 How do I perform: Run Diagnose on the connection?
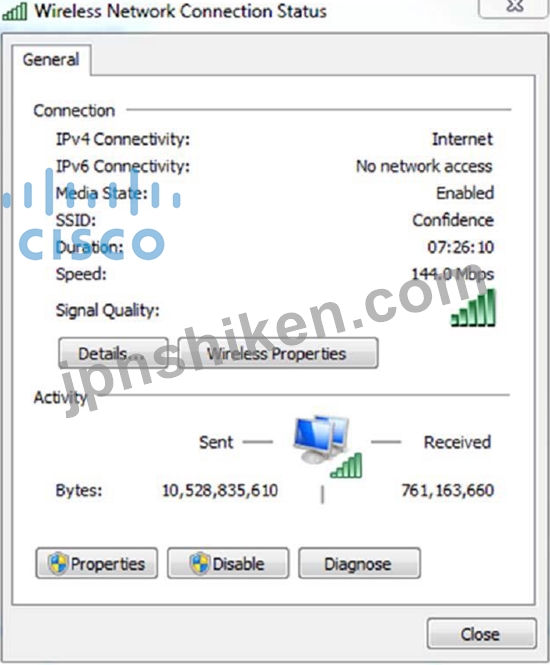(360, 563)
